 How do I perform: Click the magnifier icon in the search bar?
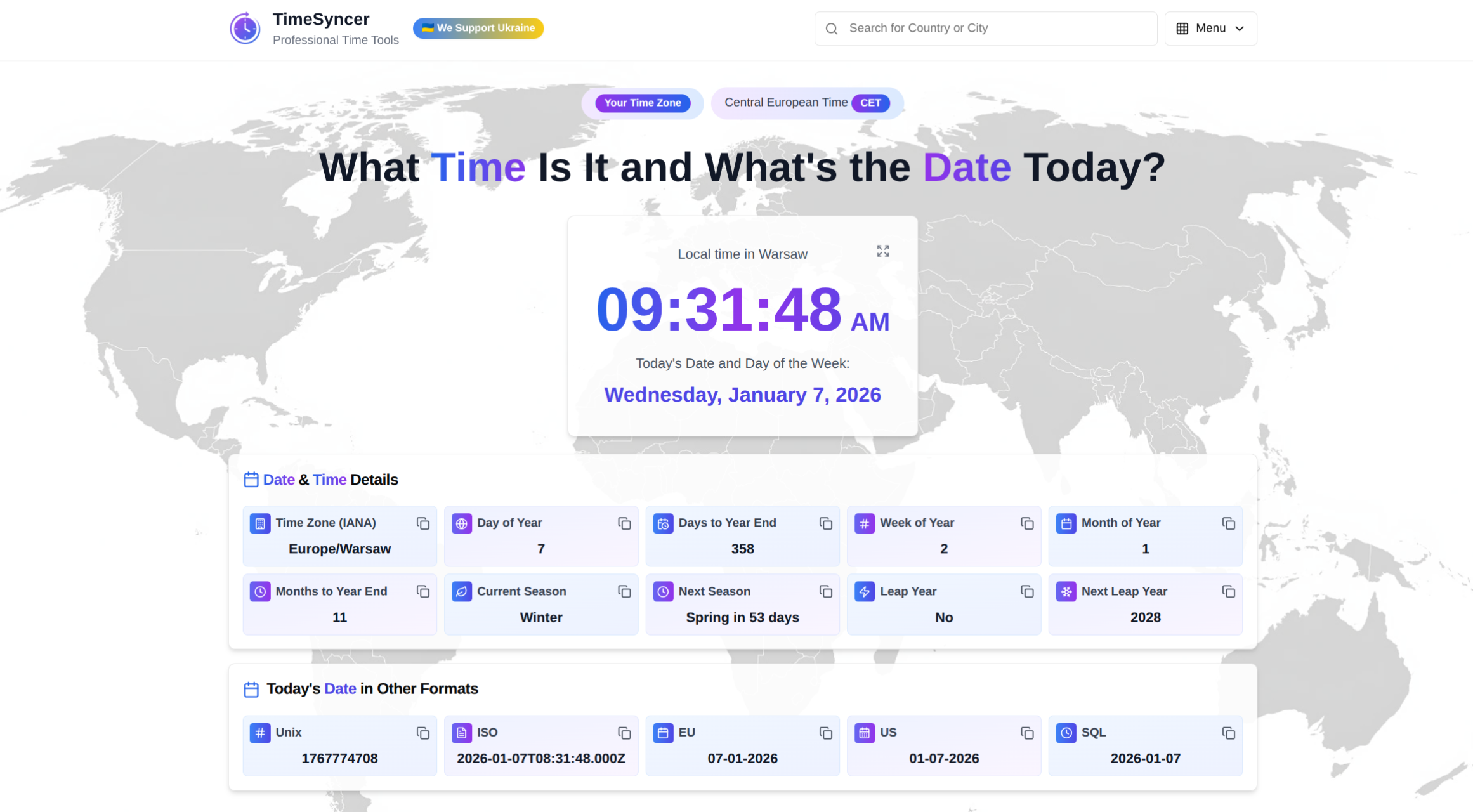point(832,29)
